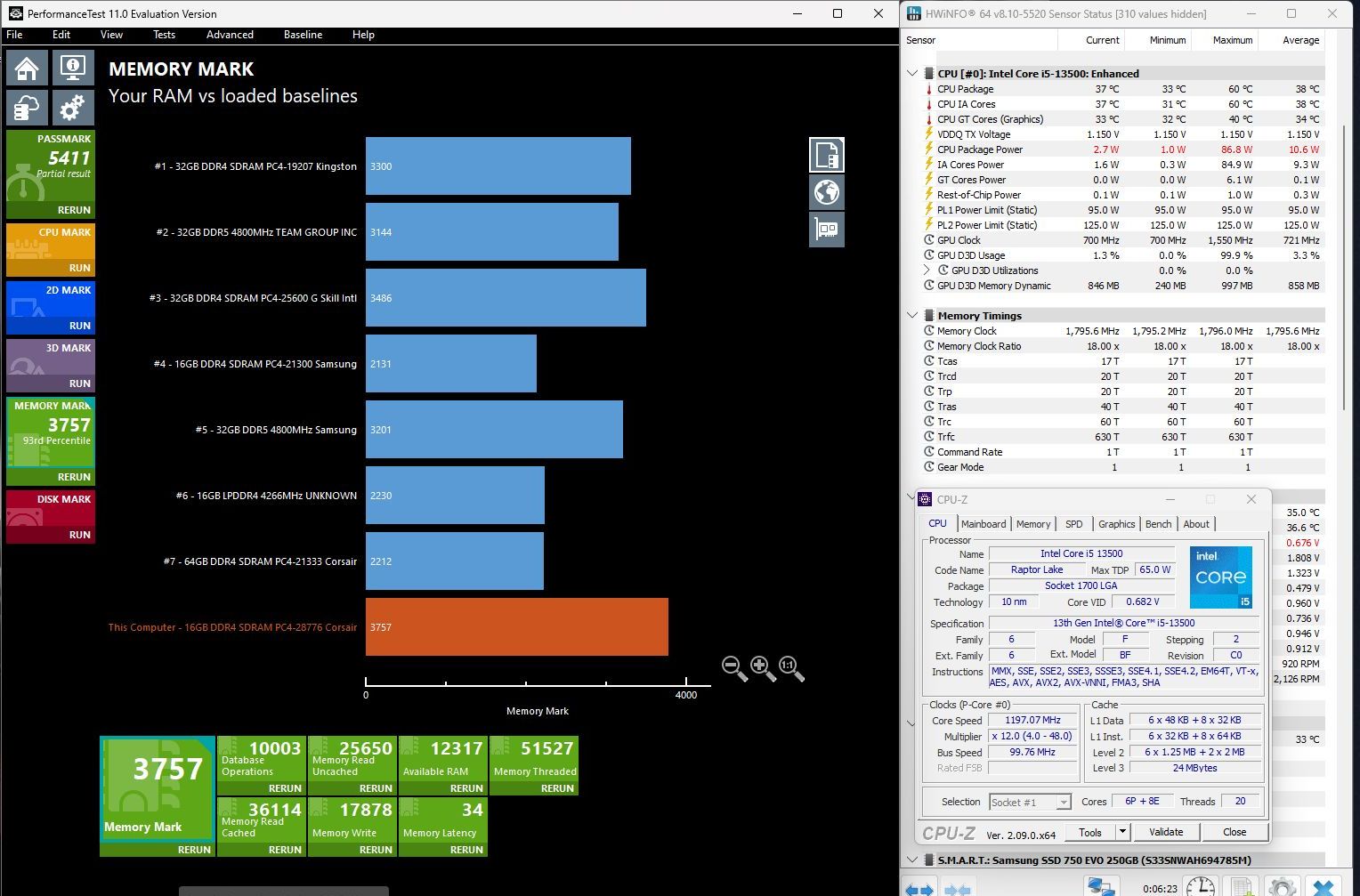Zoom in the Memory Mark chart

pos(763,667)
